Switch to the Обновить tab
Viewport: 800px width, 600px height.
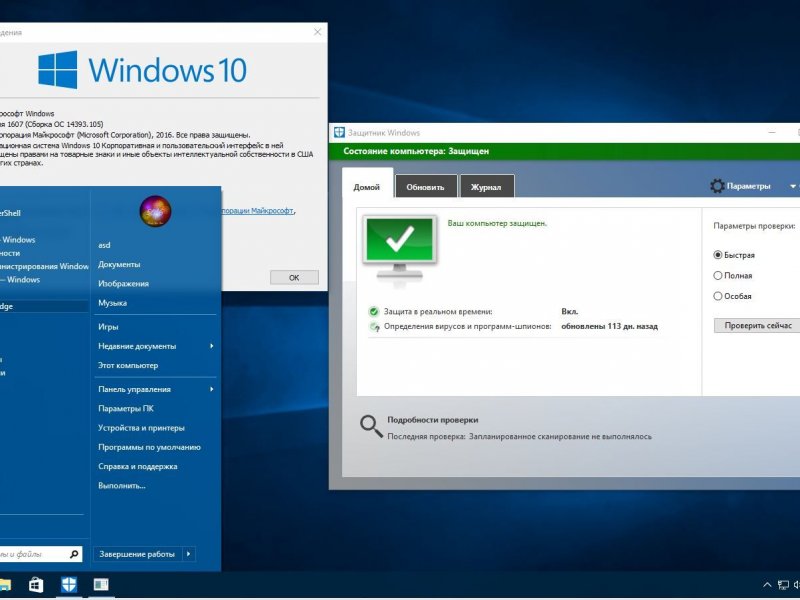426,187
